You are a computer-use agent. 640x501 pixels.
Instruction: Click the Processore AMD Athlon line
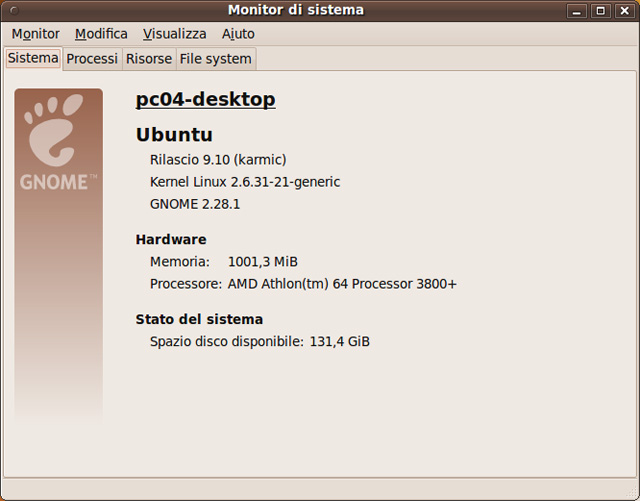click(x=303, y=284)
